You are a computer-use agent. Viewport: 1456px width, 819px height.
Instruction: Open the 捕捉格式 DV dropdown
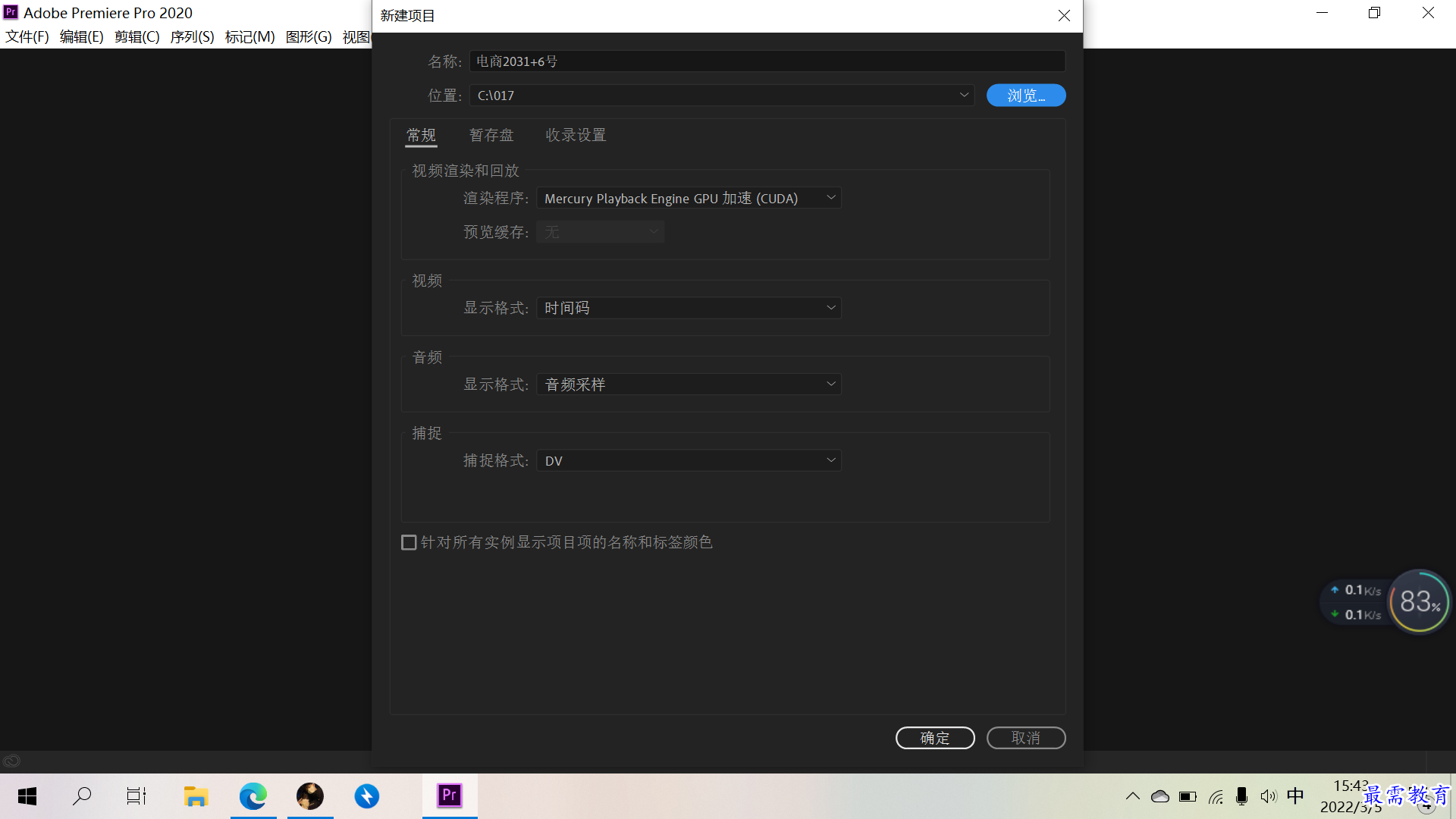click(x=689, y=460)
